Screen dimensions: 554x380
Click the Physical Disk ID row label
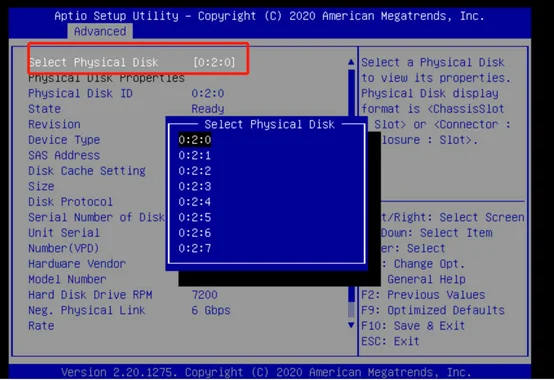[80, 94]
